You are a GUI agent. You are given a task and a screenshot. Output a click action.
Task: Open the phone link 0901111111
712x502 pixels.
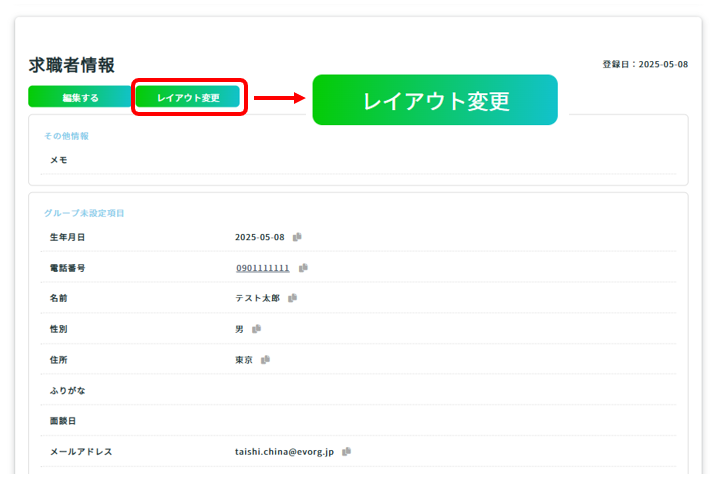coord(262,268)
